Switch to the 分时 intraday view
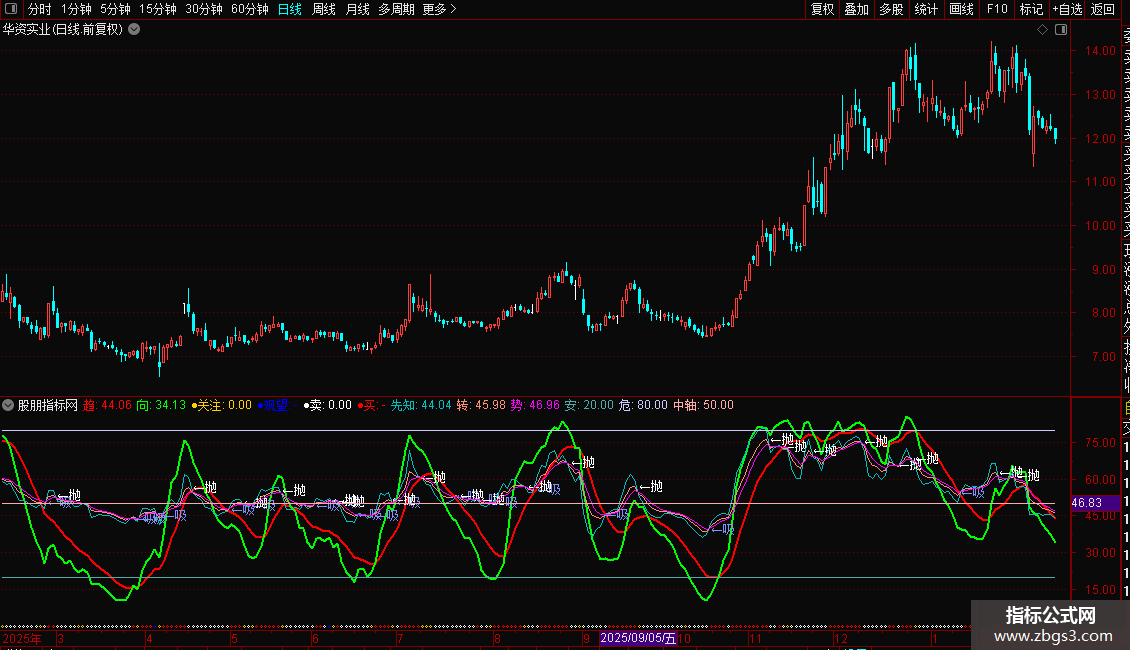The width and height of the screenshot is (1130, 650). point(39,9)
